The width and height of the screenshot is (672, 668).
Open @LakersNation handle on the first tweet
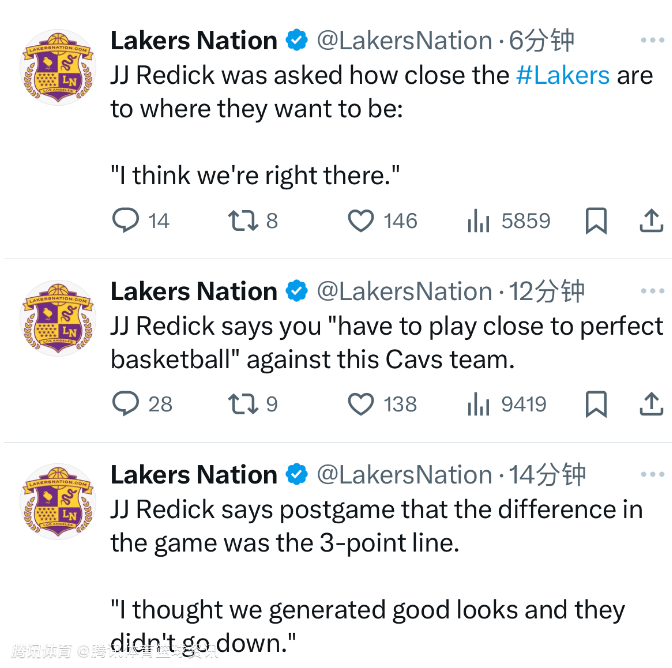click(x=404, y=41)
